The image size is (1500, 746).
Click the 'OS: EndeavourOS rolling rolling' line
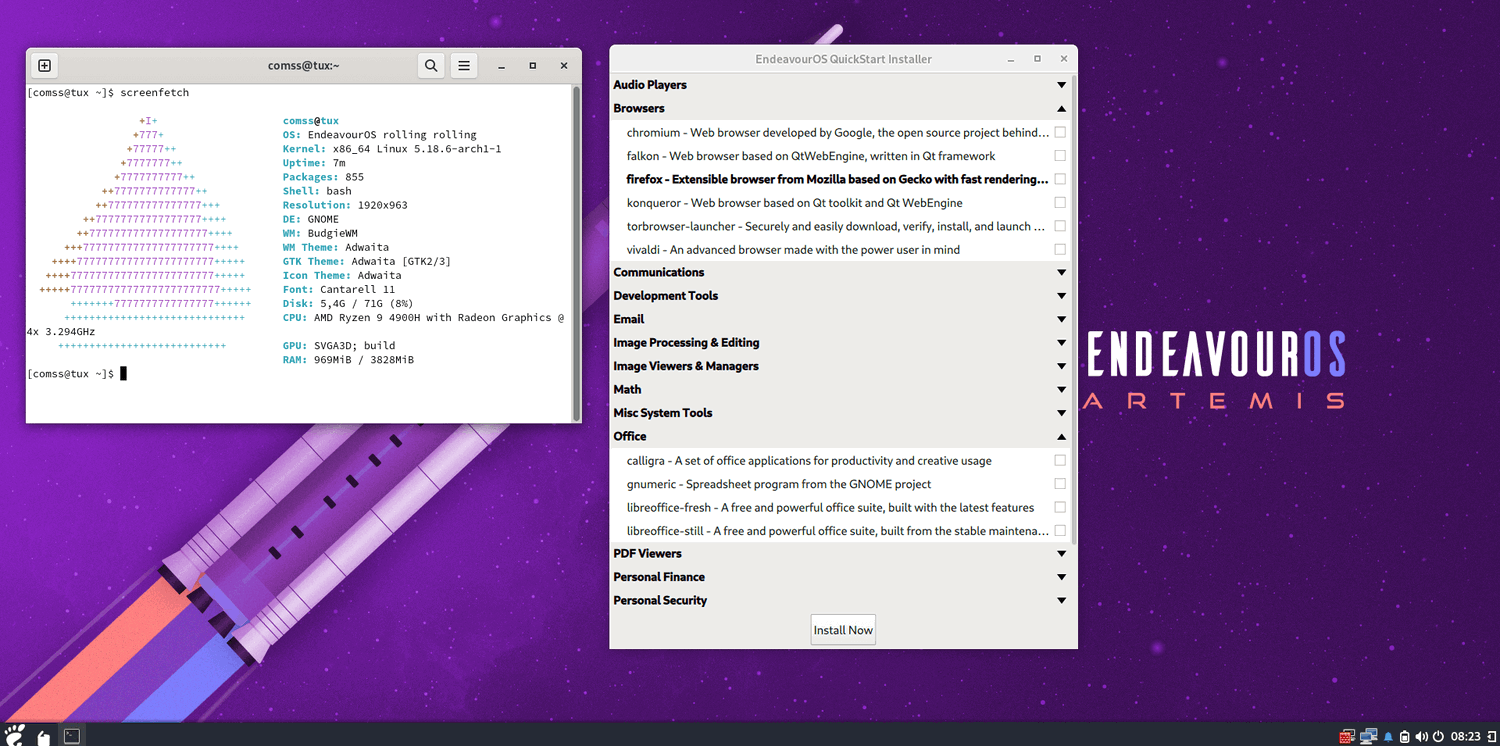[x=380, y=135]
